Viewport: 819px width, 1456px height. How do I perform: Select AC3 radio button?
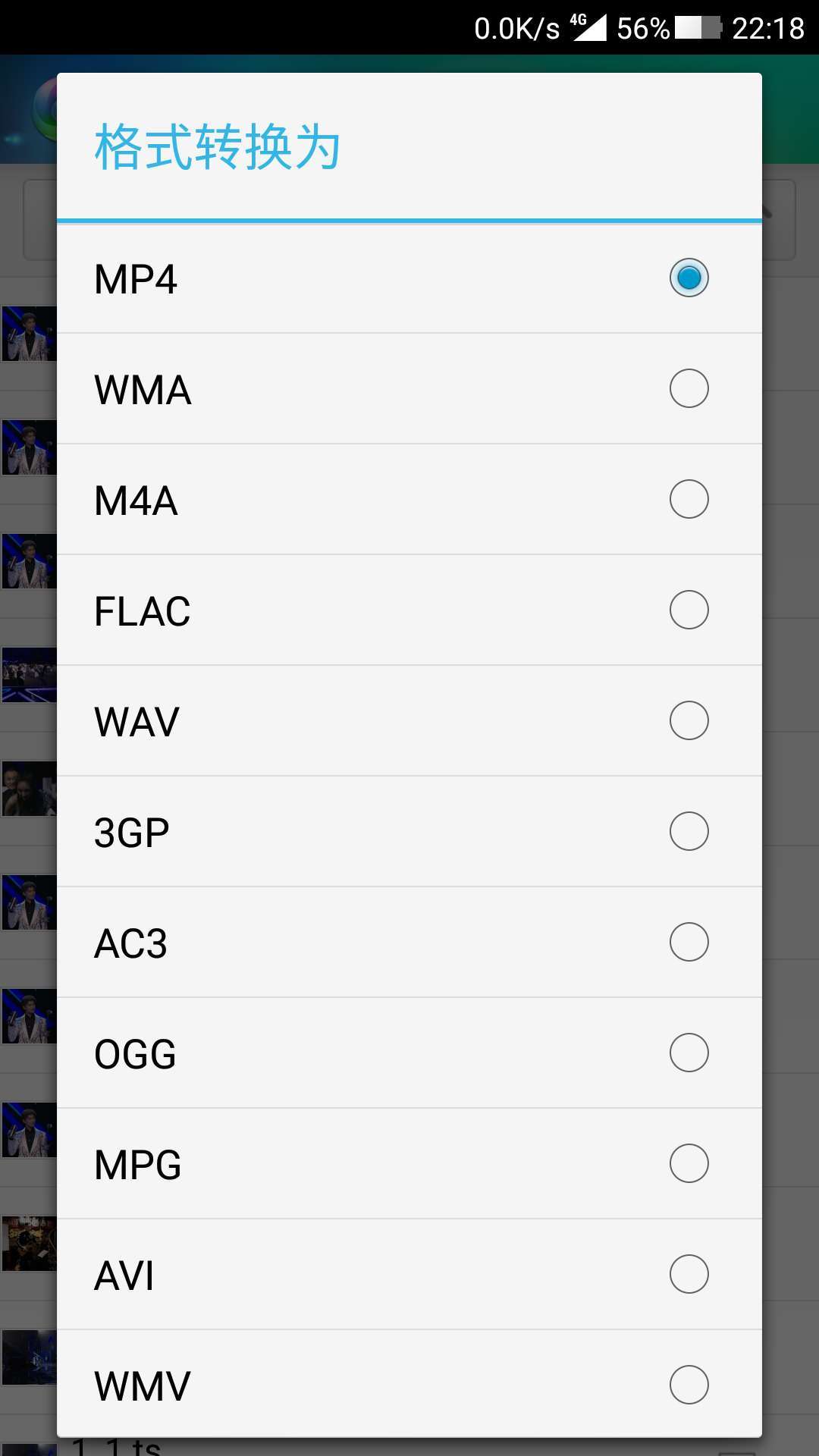(x=689, y=942)
